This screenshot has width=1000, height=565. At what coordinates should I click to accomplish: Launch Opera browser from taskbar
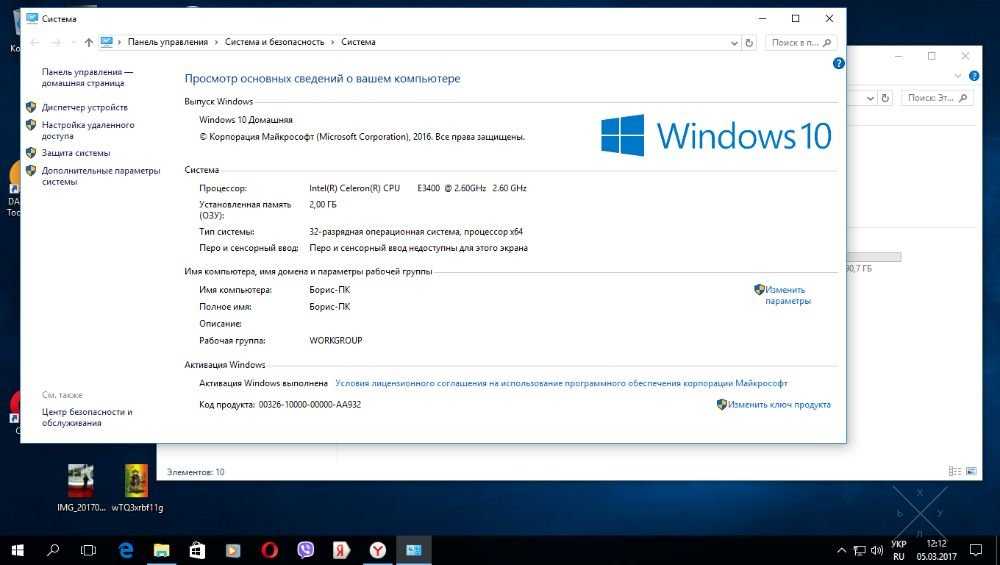(269, 550)
